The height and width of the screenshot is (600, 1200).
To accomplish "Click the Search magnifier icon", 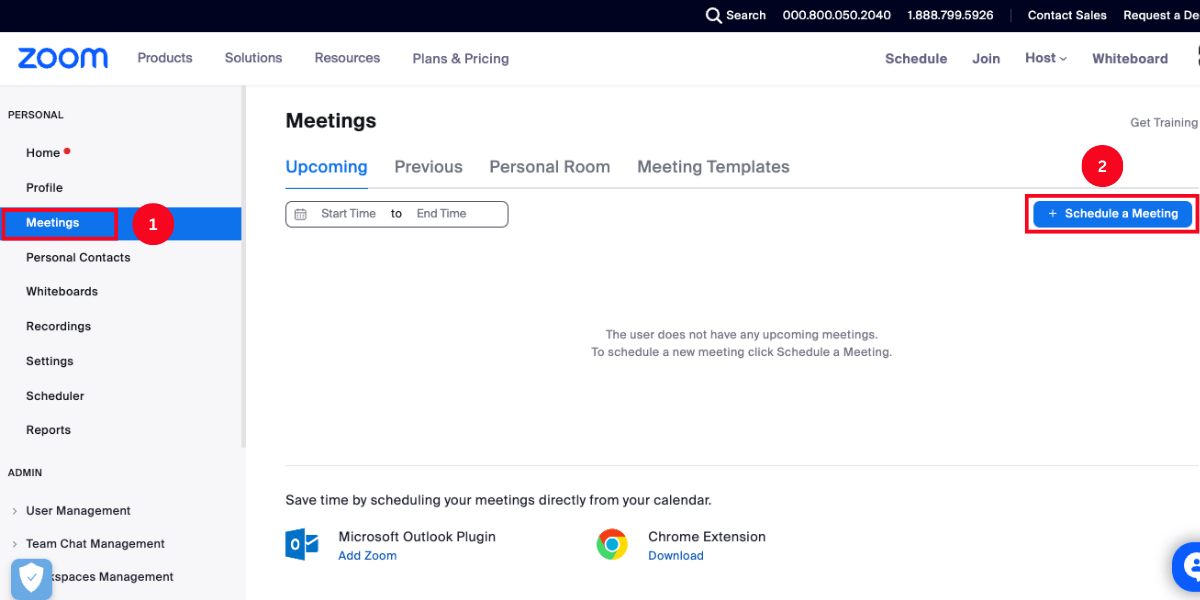I will point(713,15).
